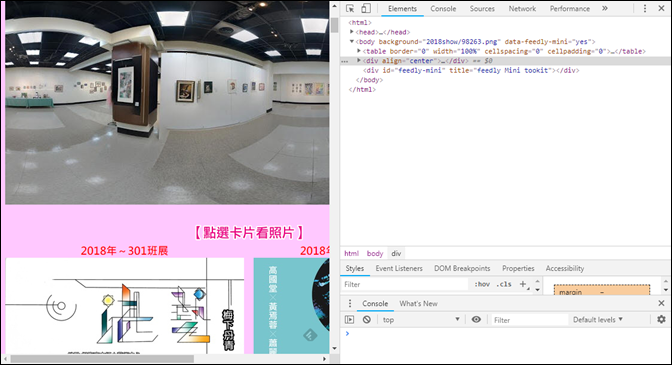
Task: Open the Event Listeners tab
Action: tap(399, 268)
